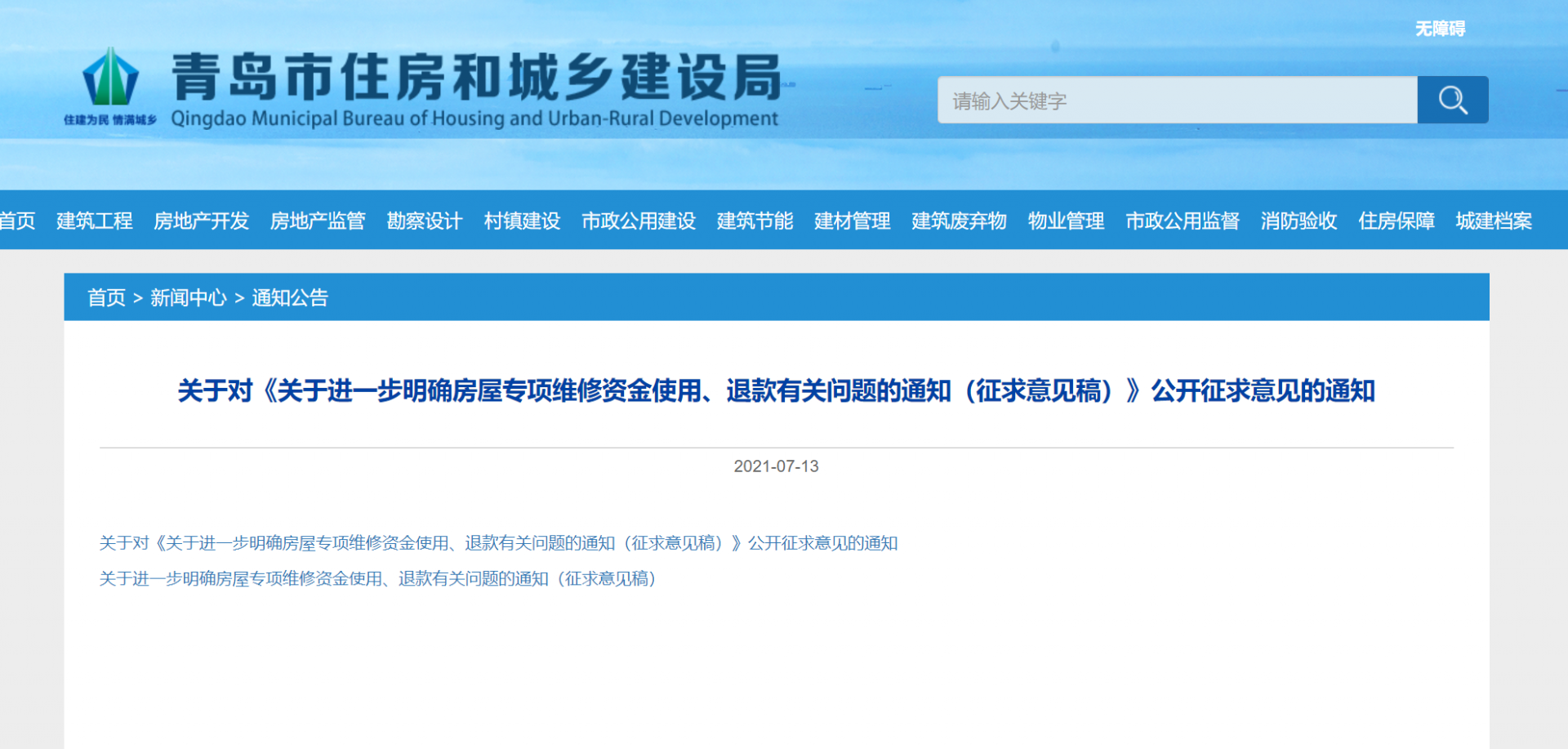The image size is (1568, 749).
Task: Open the 村镇建设 section
Action: (x=522, y=221)
